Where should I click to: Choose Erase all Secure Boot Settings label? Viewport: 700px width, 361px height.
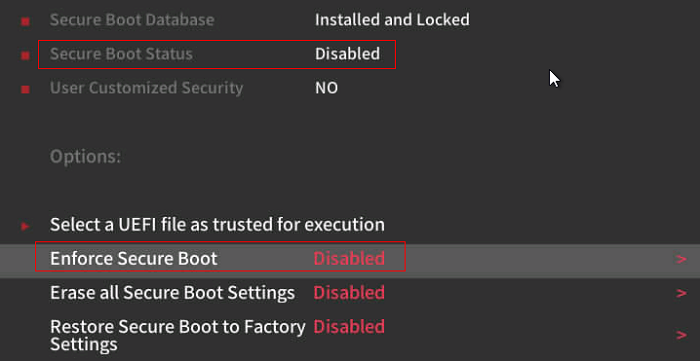pos(172,292)
